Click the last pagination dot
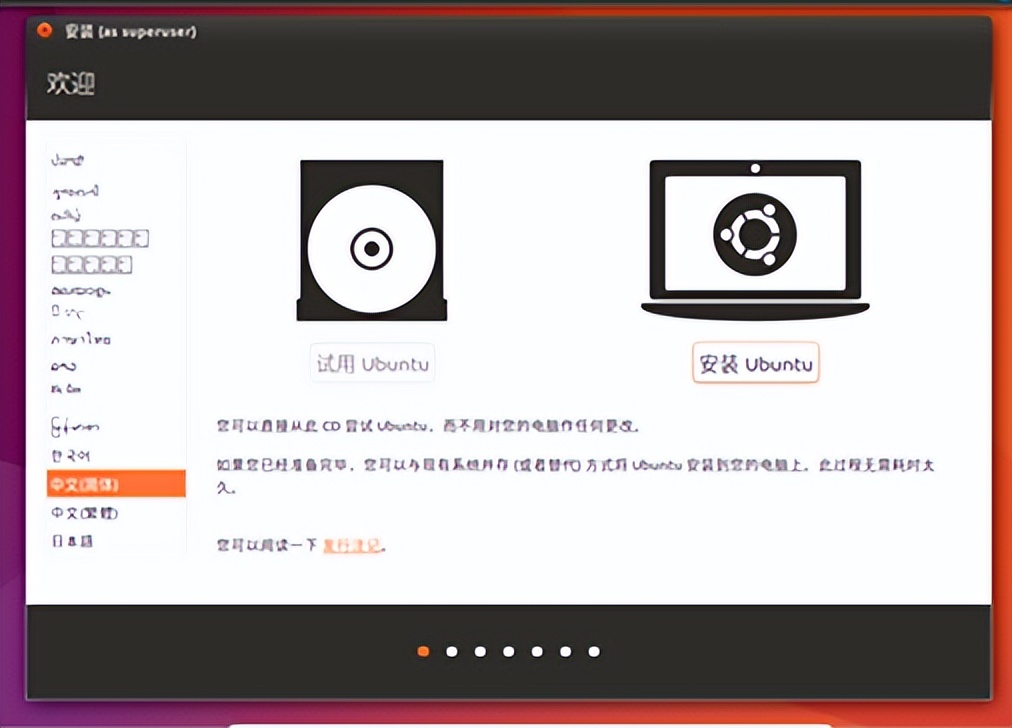This screenshot has height=728, width=1012. coord(593,651)
